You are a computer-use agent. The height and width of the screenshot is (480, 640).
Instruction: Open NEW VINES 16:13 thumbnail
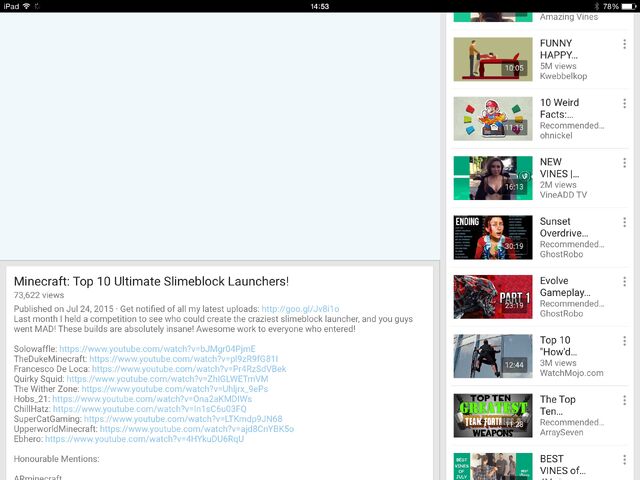click(493, 178)
